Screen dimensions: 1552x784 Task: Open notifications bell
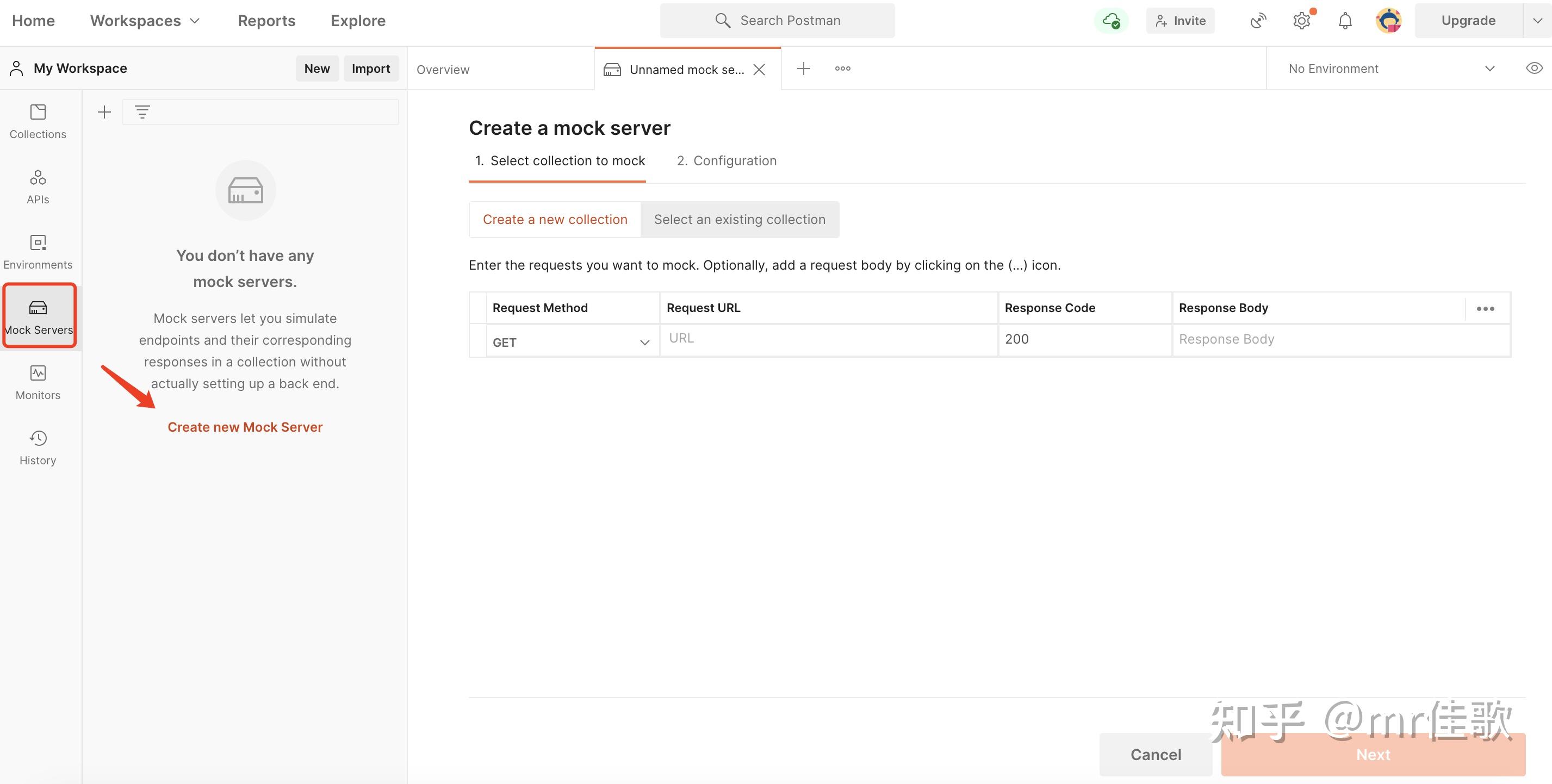(1345, 21)
